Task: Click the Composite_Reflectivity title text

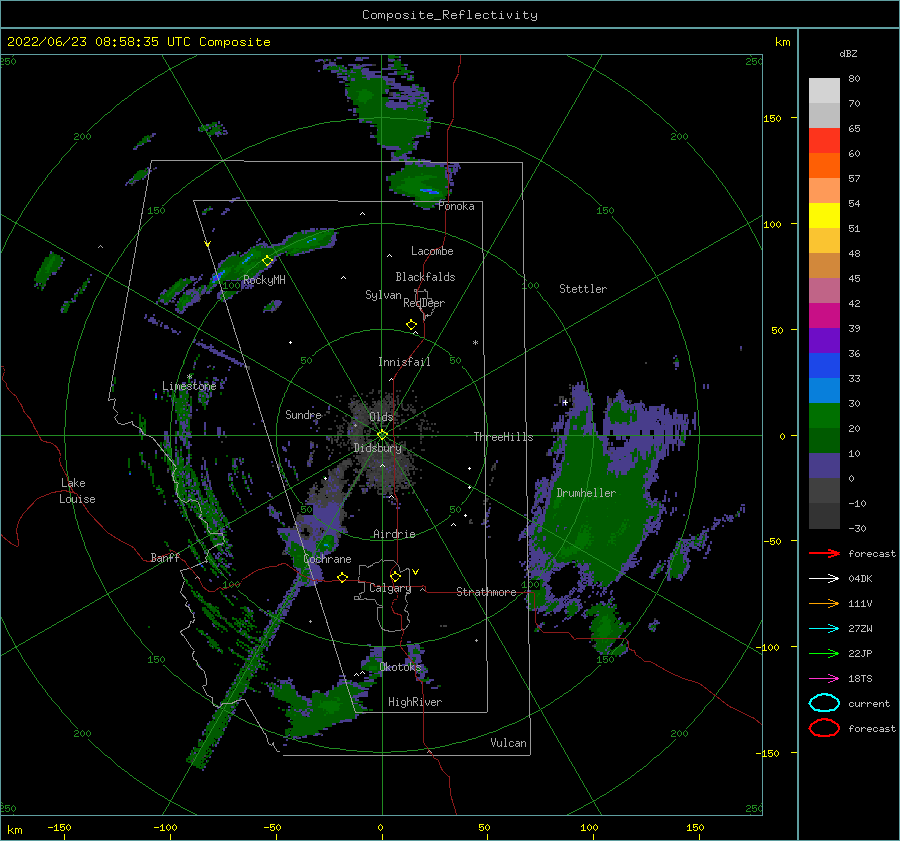Action: point(450,15)
